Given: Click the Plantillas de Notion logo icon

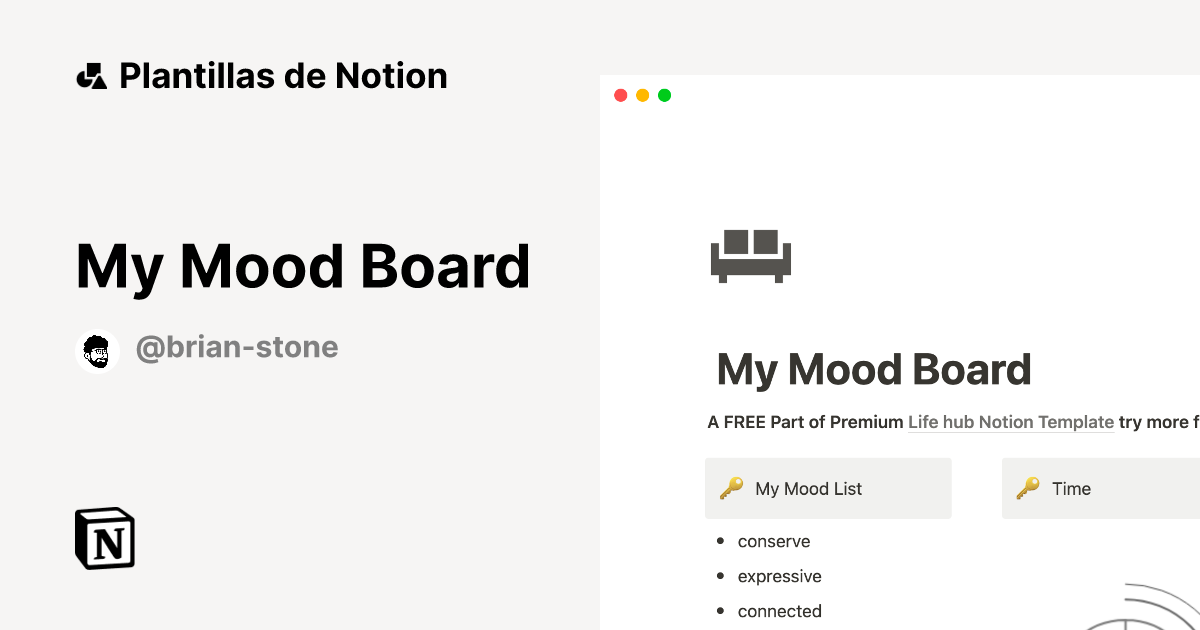Looking at the screenshot, I should point(93,75).
